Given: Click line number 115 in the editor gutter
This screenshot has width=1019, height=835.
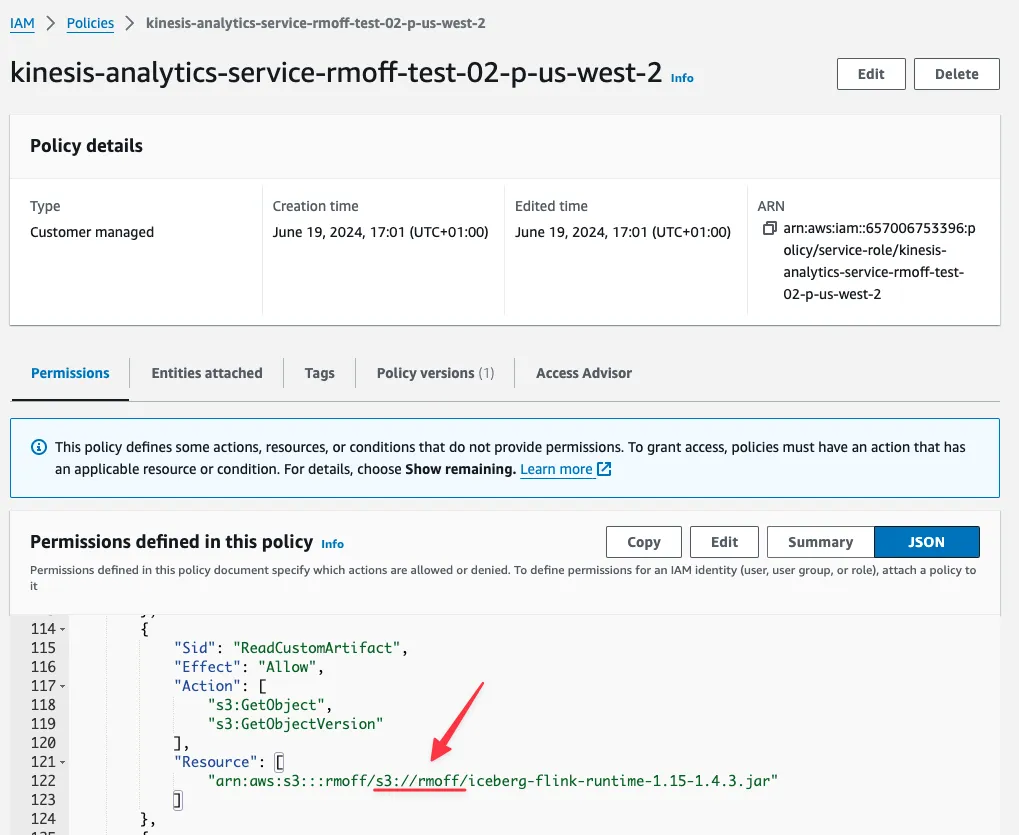Looking at the screenshot, I should (43, 648).
